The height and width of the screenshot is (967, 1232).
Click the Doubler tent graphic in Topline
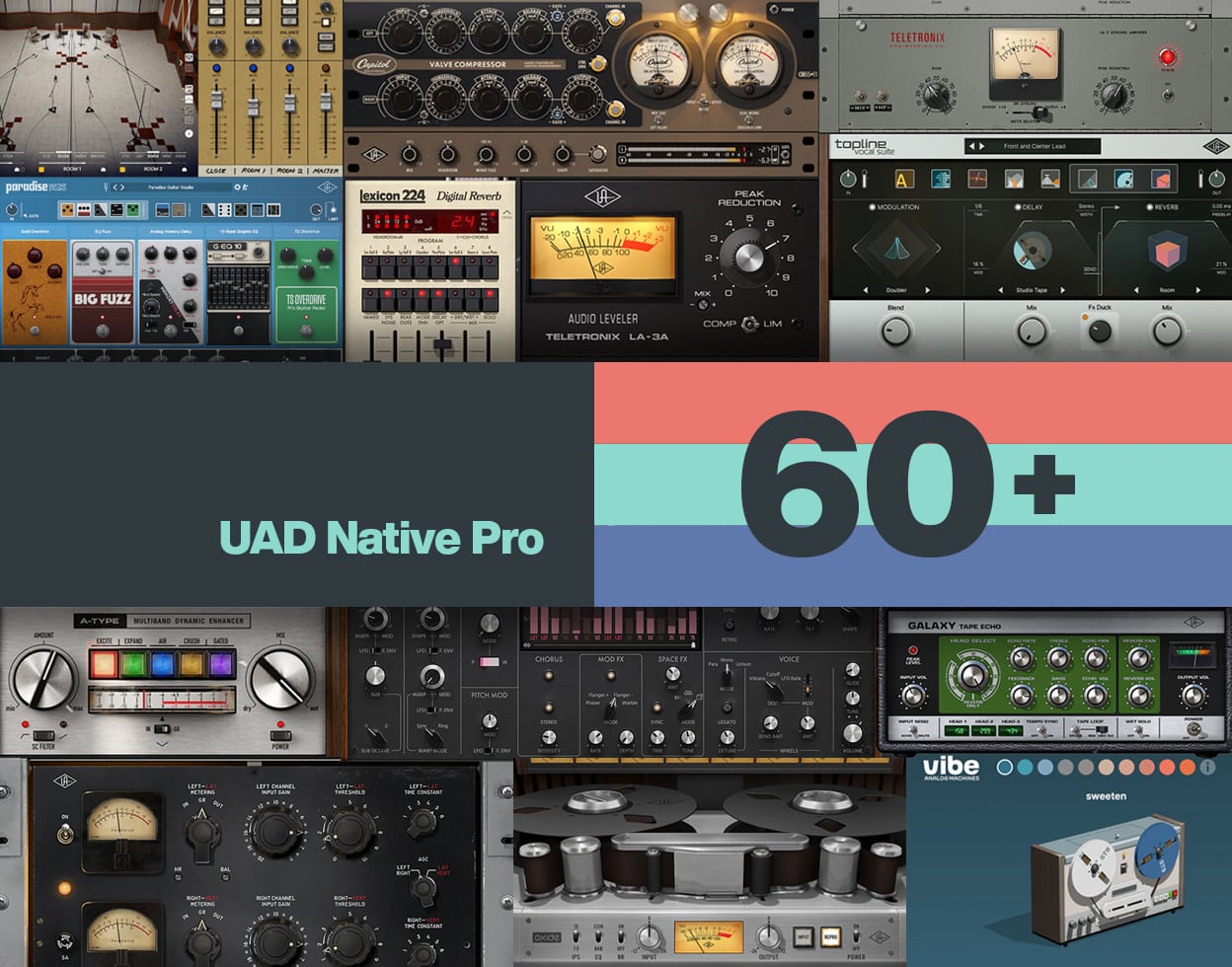(898, 249)
